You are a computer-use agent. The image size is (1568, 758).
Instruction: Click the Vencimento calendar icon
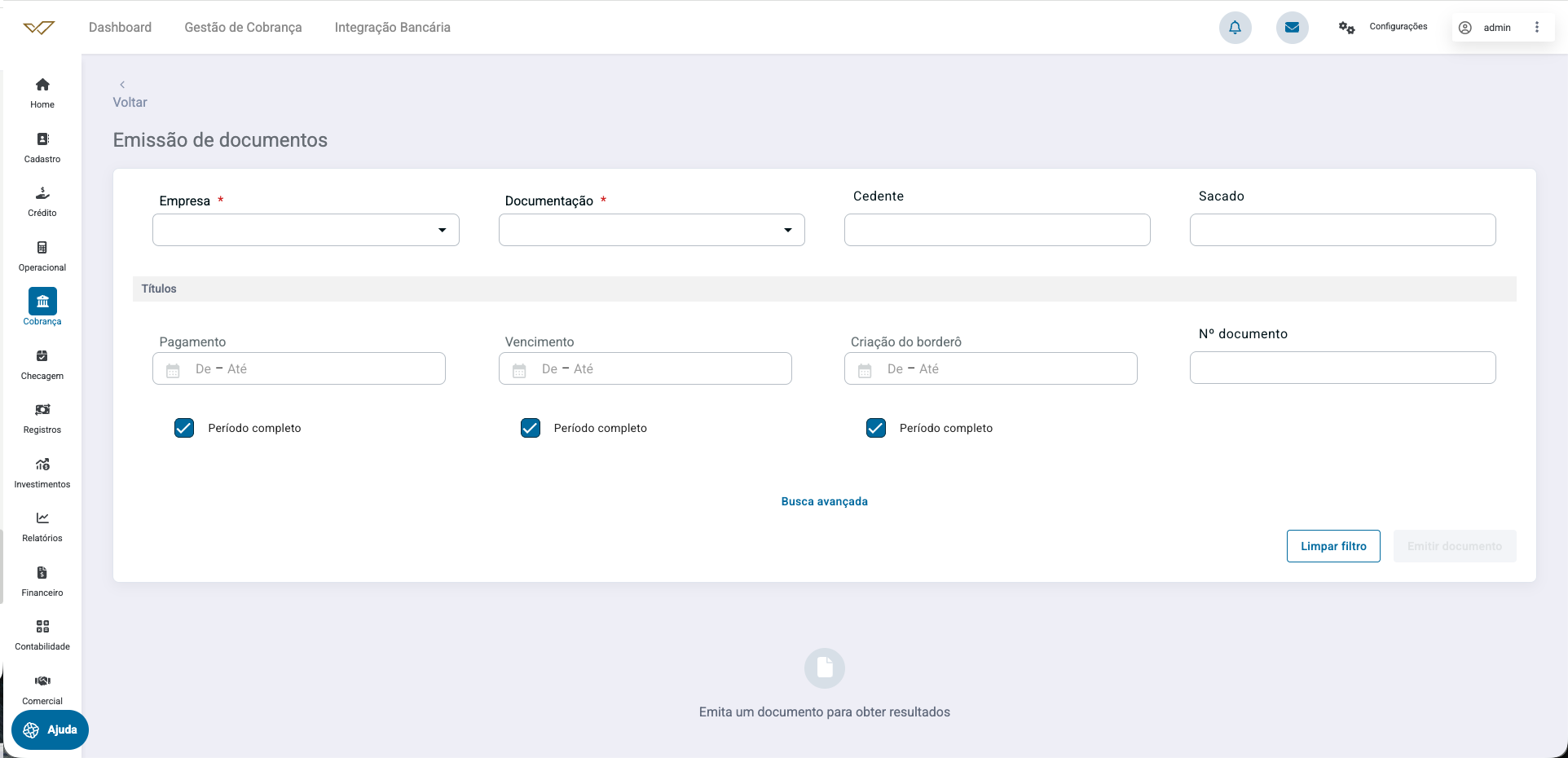coord(519,370)
